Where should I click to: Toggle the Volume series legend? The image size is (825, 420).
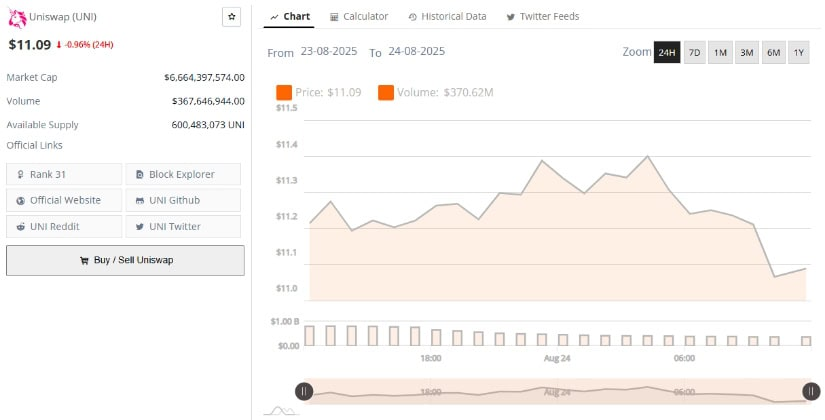pos(436,93)
